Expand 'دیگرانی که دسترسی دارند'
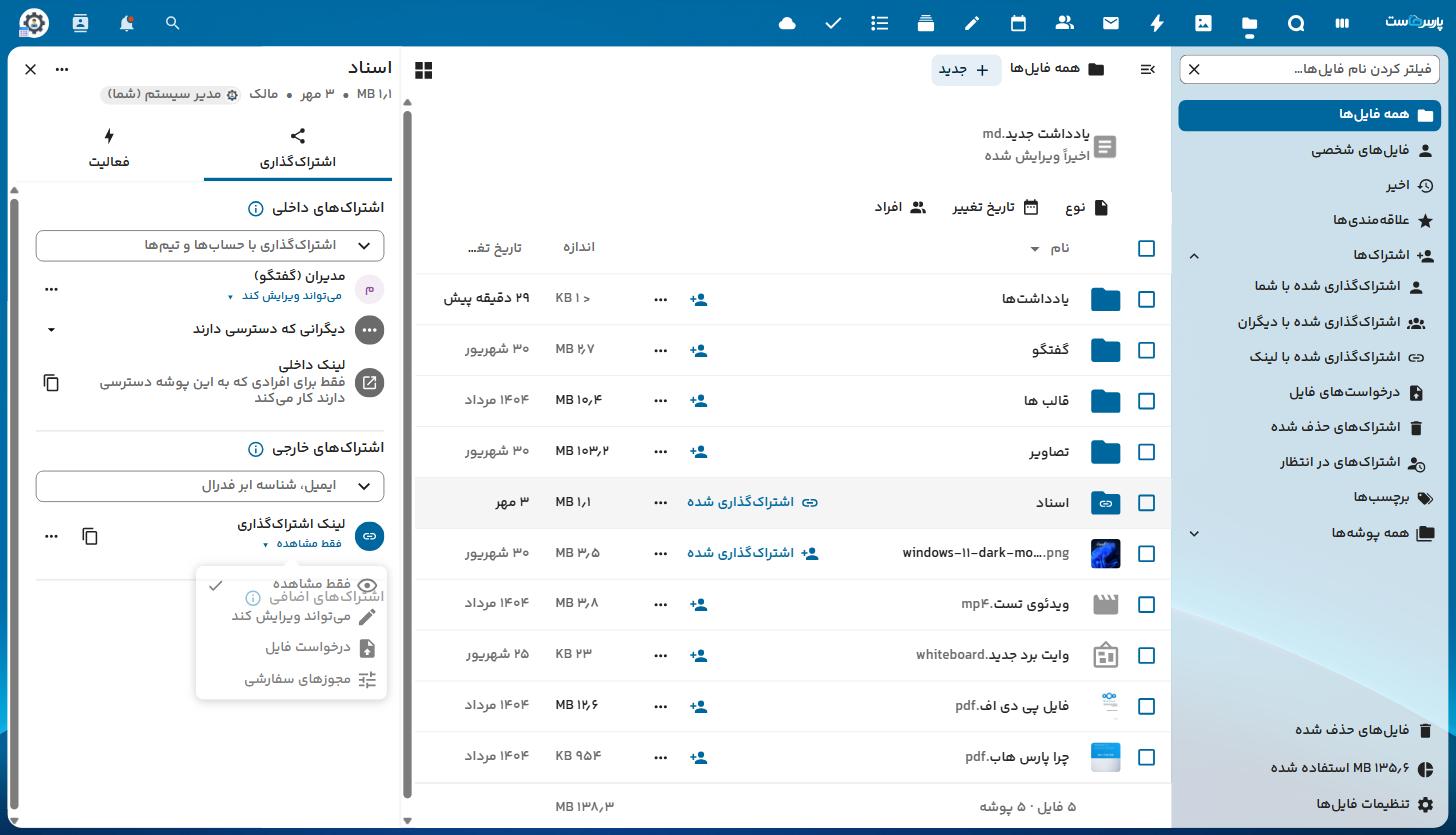The image size is (1456, 835). (x=51, y=329)
